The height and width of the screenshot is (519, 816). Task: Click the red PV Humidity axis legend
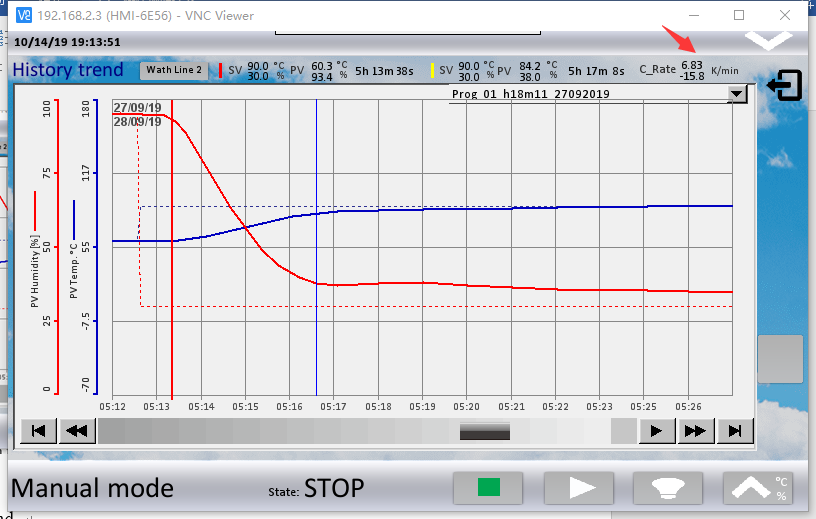point(35,250)
